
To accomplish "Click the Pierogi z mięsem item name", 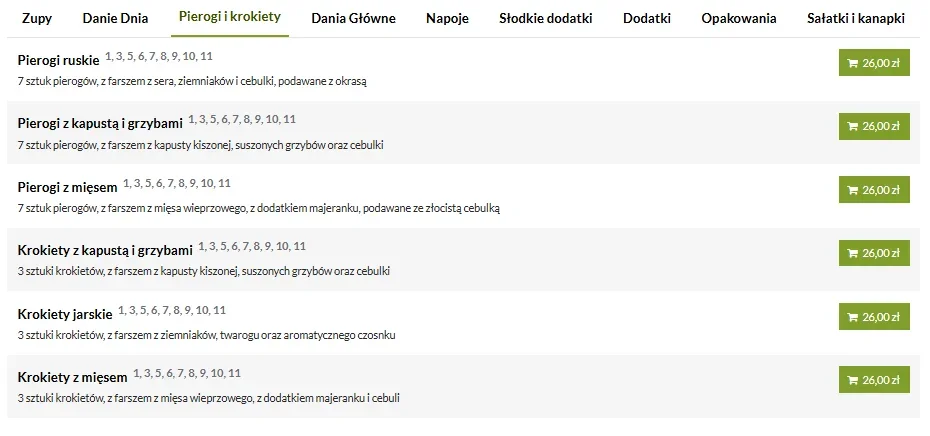I will [x=67, y=188].
